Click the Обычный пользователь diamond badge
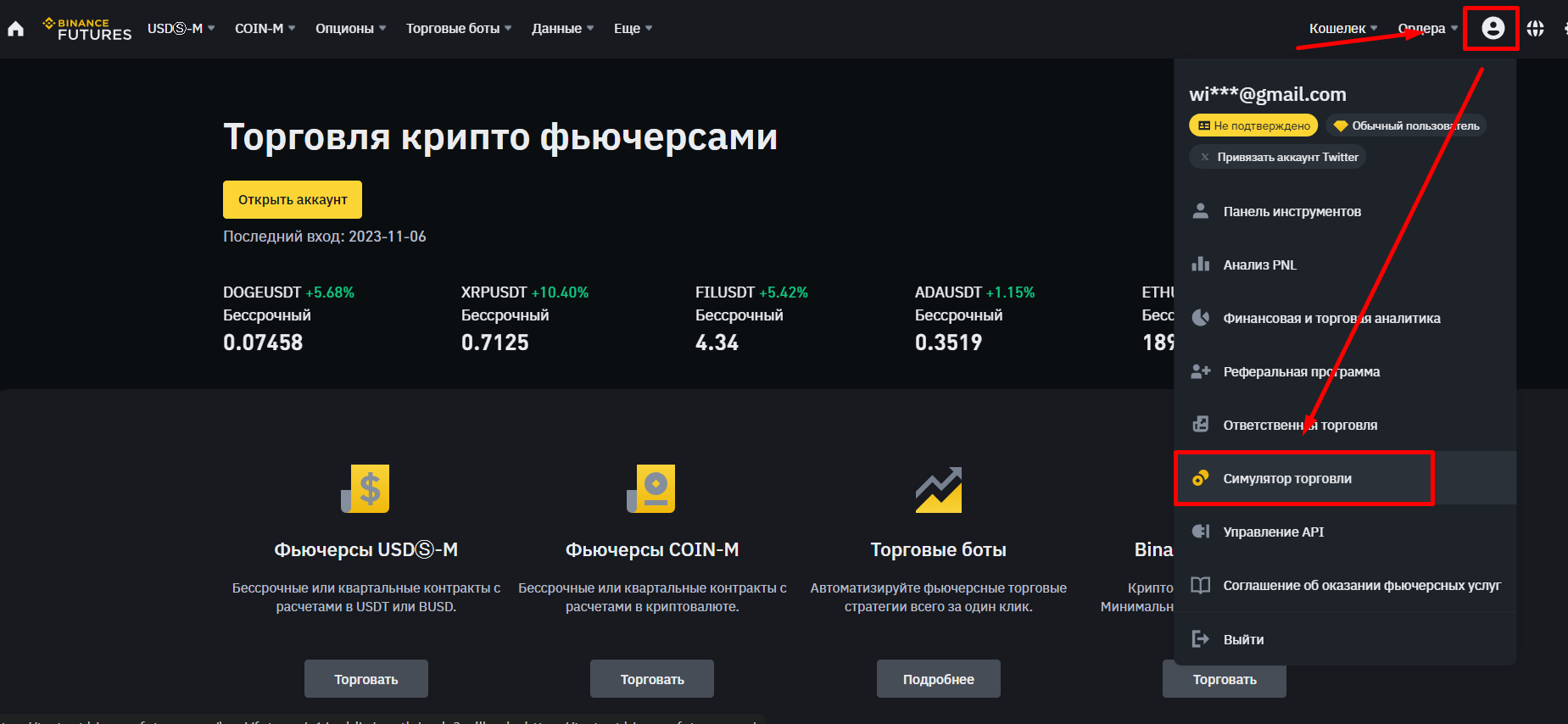This screenshot has height=724, width=1568. (x=1406, y=125)
